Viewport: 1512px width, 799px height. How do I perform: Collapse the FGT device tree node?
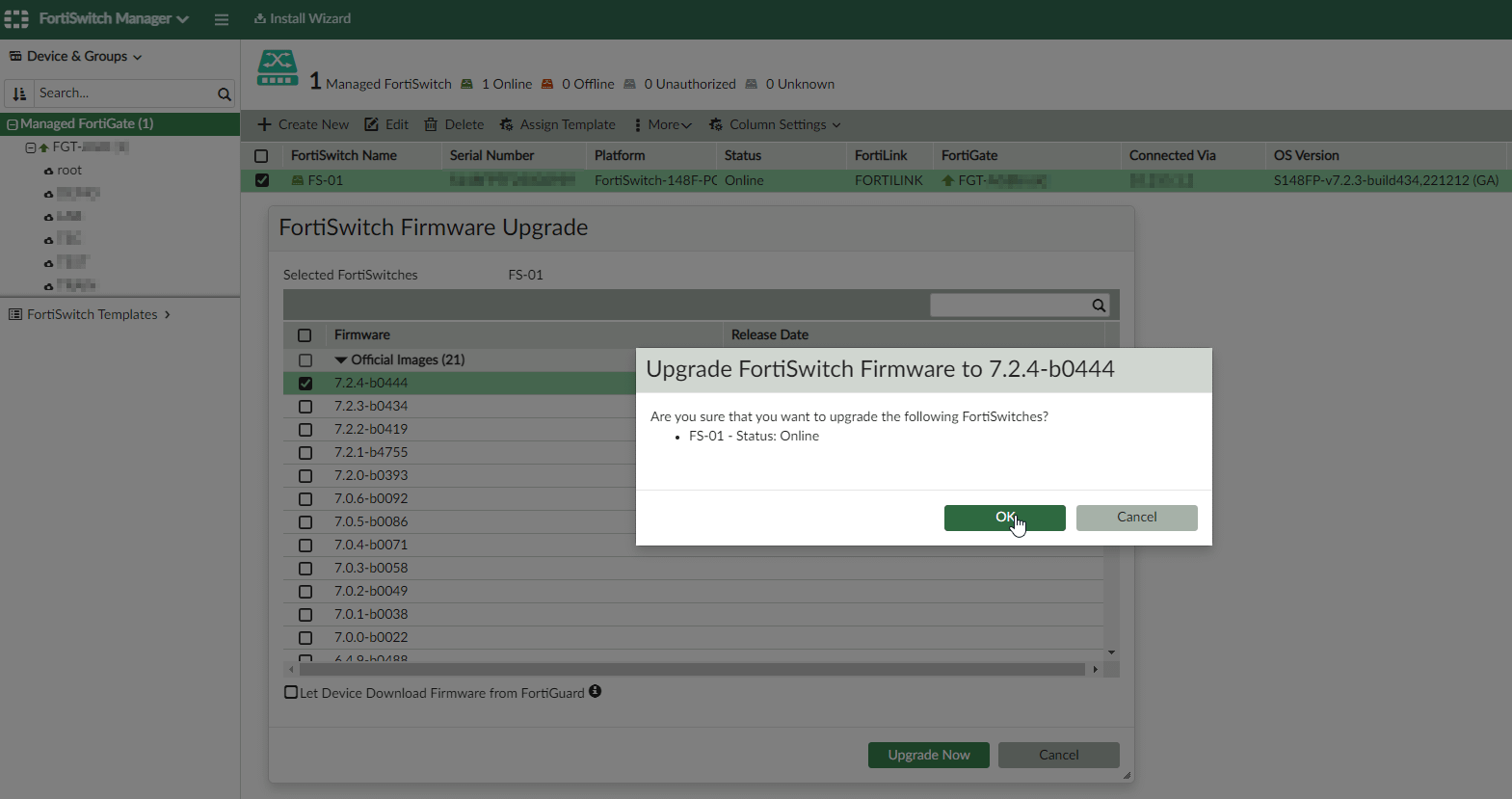31,147
